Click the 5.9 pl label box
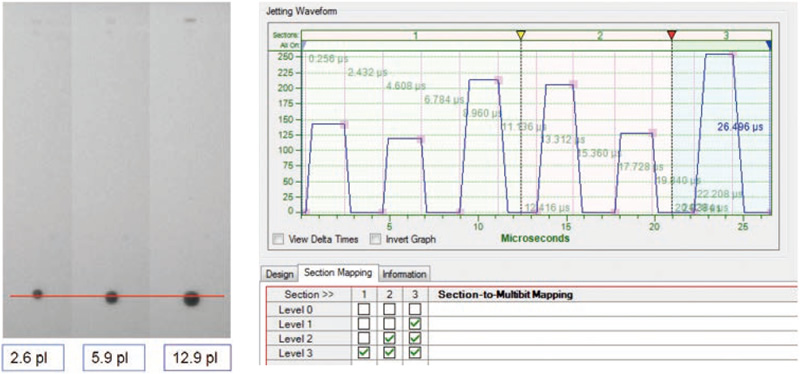The image size is (800, 374). tap(114, 358)
